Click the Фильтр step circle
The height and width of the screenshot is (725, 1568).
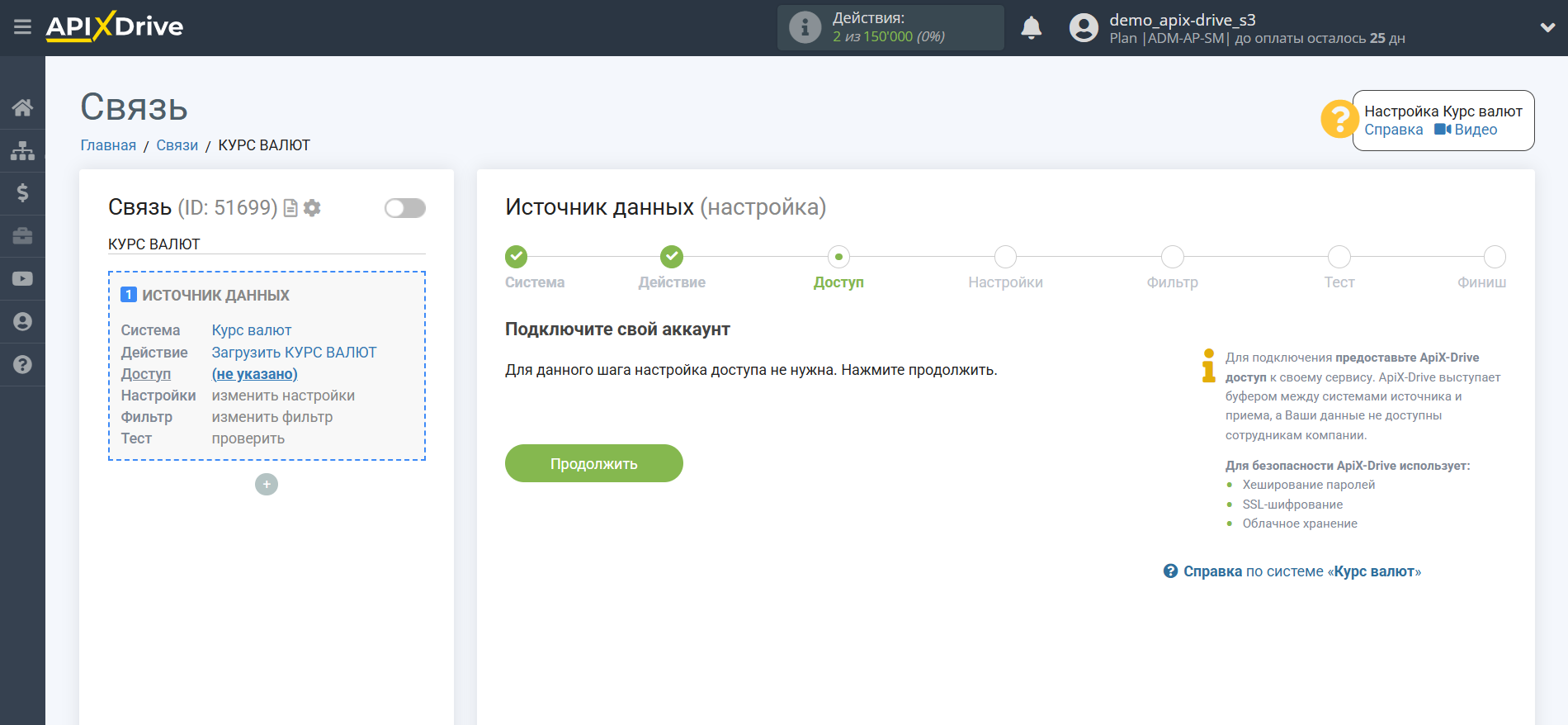1172,257
